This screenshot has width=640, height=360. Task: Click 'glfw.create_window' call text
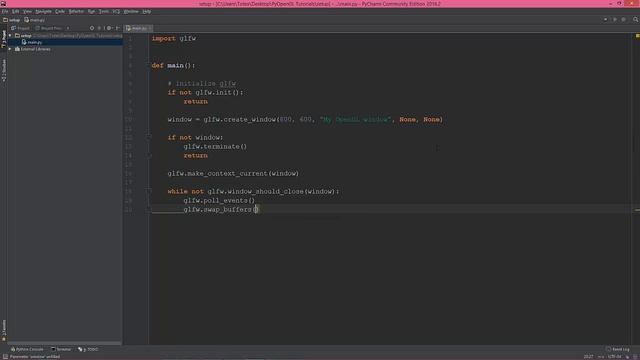(x=240, y=120)
